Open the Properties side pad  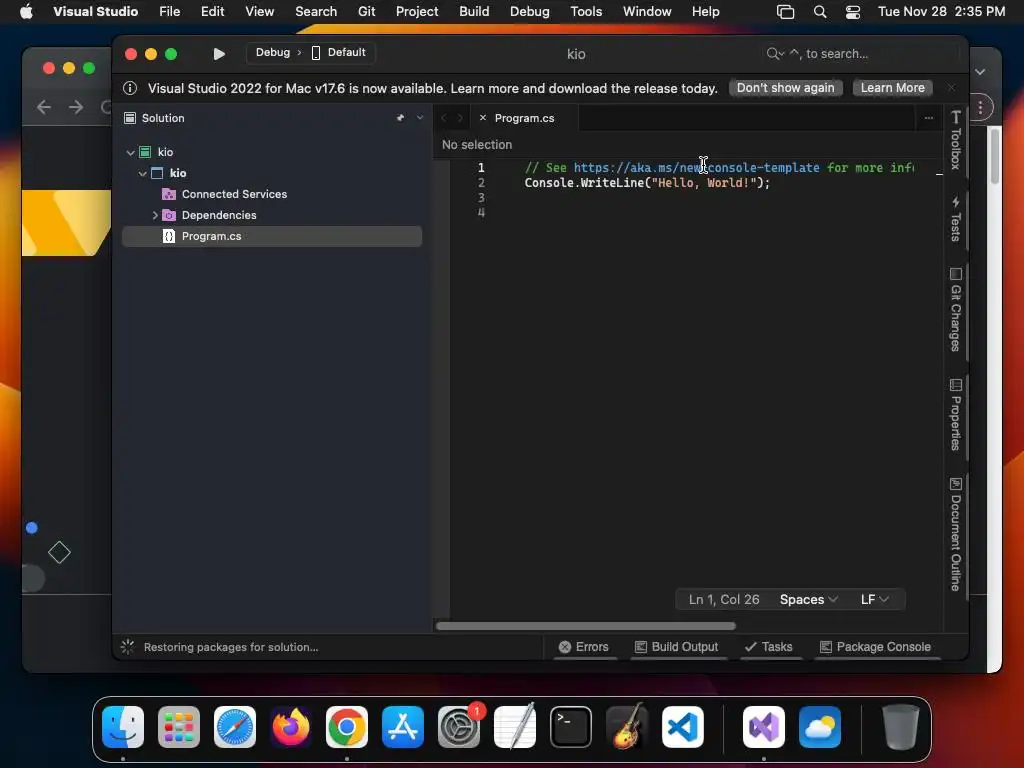pyautogui.click(x=955, y=414)
